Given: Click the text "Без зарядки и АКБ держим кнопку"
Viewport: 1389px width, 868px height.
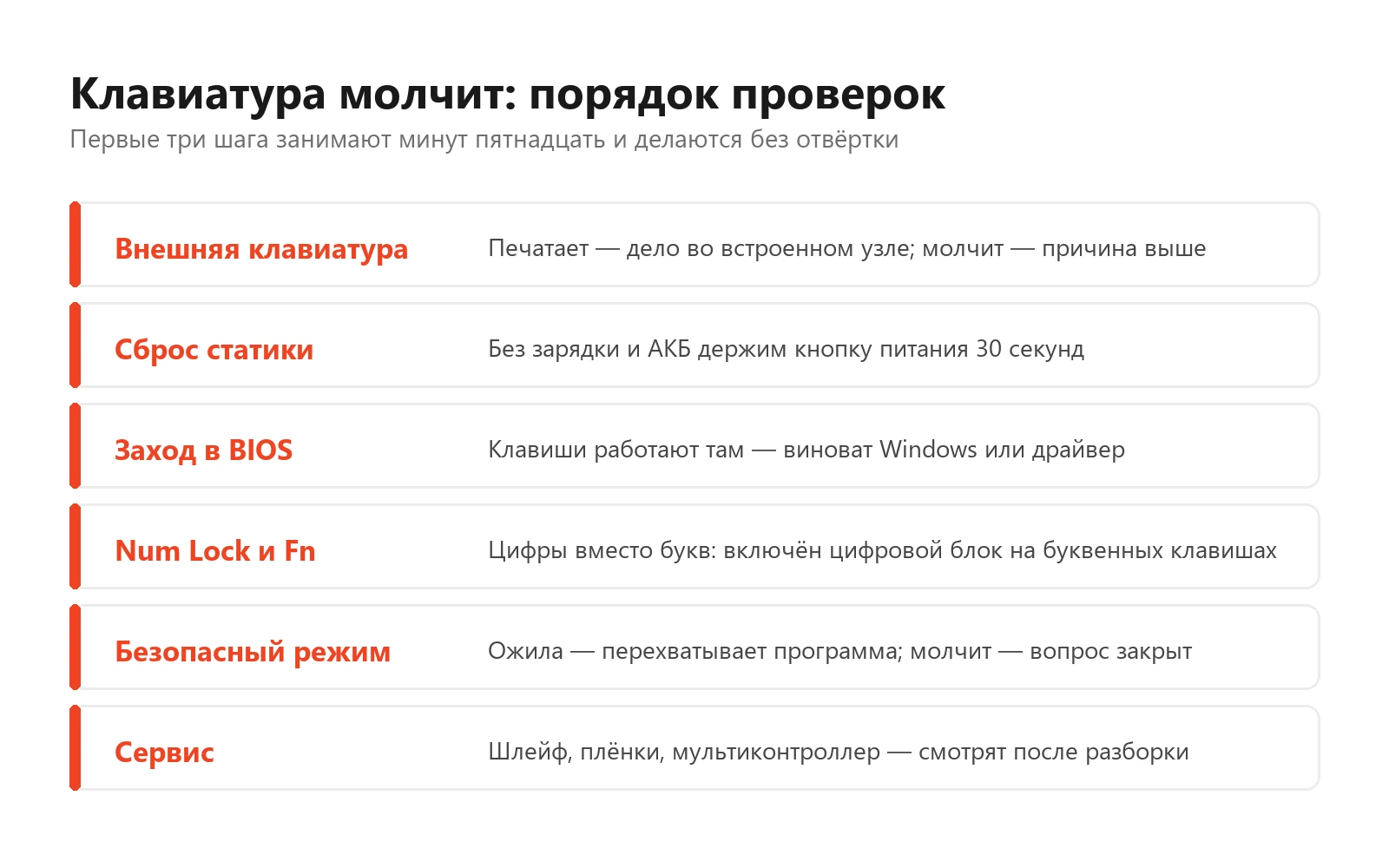Looking at the screenshot, I should (681, 349).
